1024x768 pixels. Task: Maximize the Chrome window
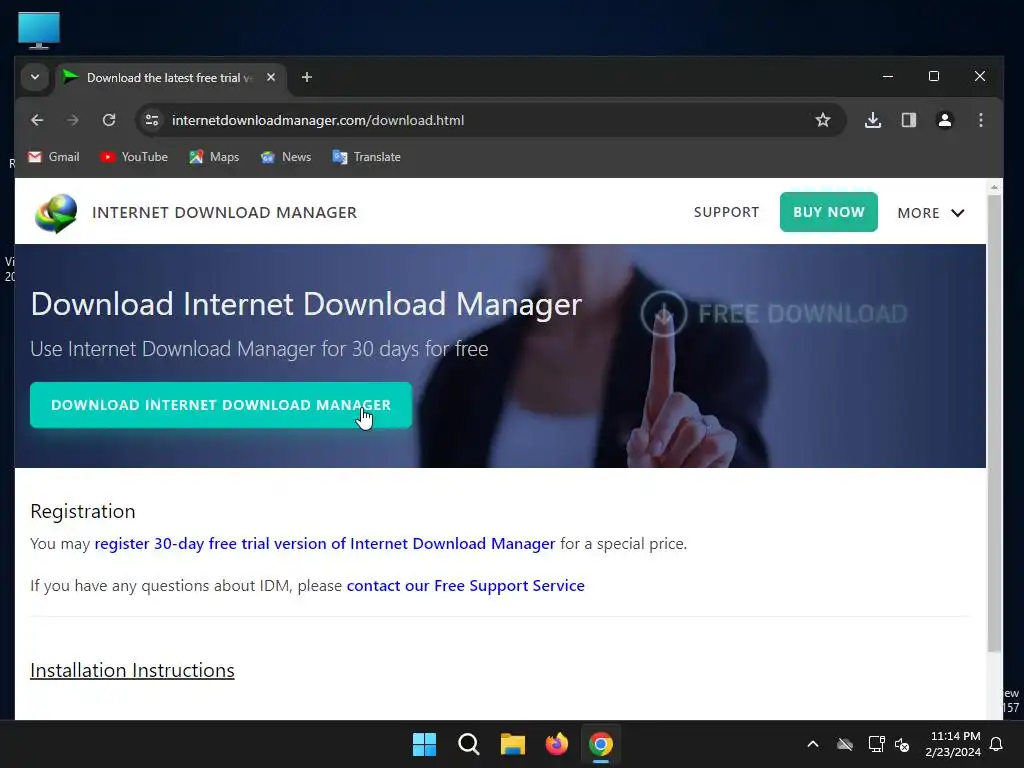coord(934,76)
